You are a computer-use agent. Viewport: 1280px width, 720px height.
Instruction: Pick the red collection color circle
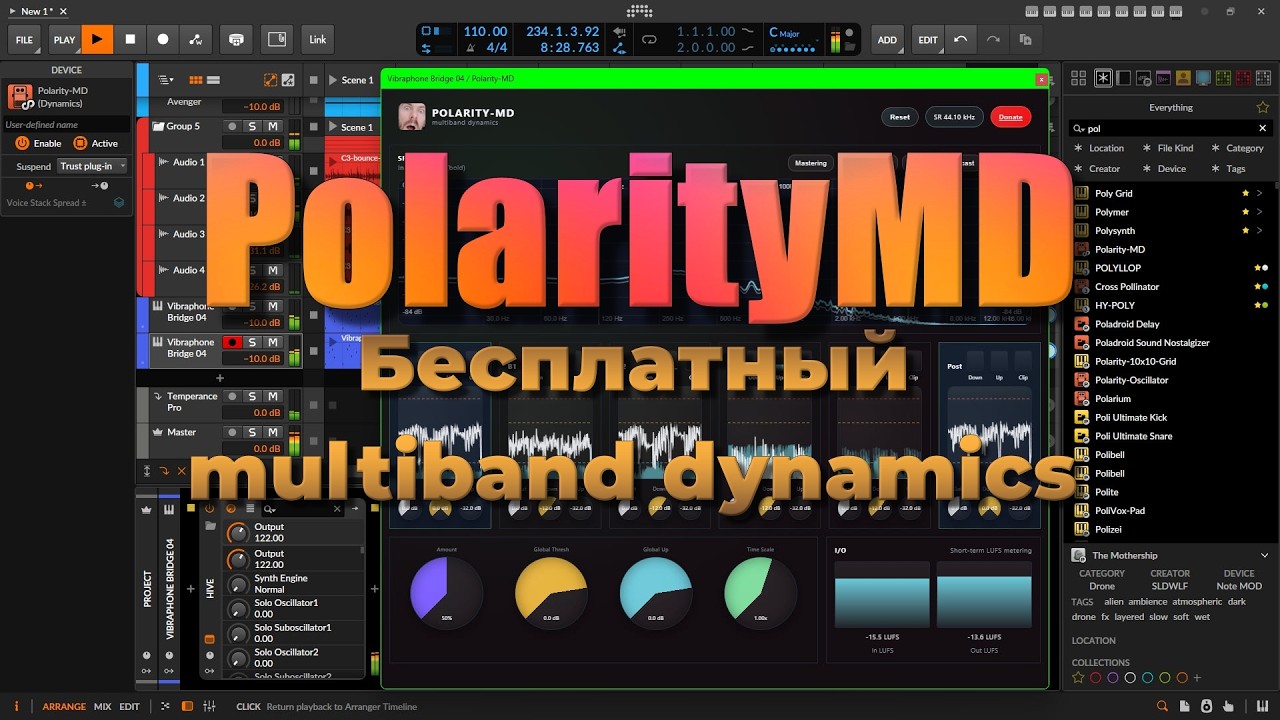click(1095, 678)
